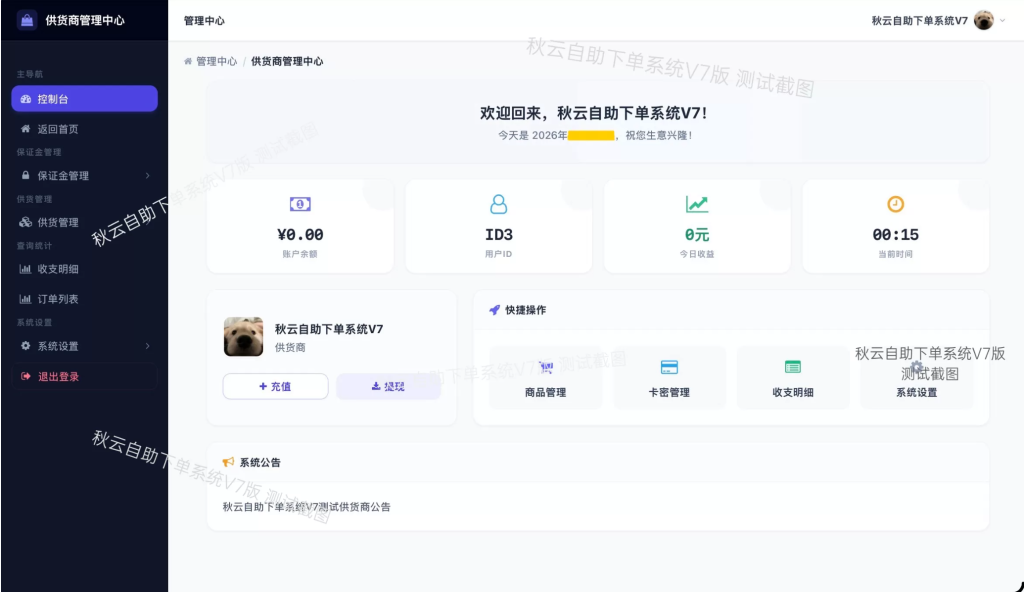Click the user icon on the 用户ID card
1024x592 pixels.
[x=498, y=205]
